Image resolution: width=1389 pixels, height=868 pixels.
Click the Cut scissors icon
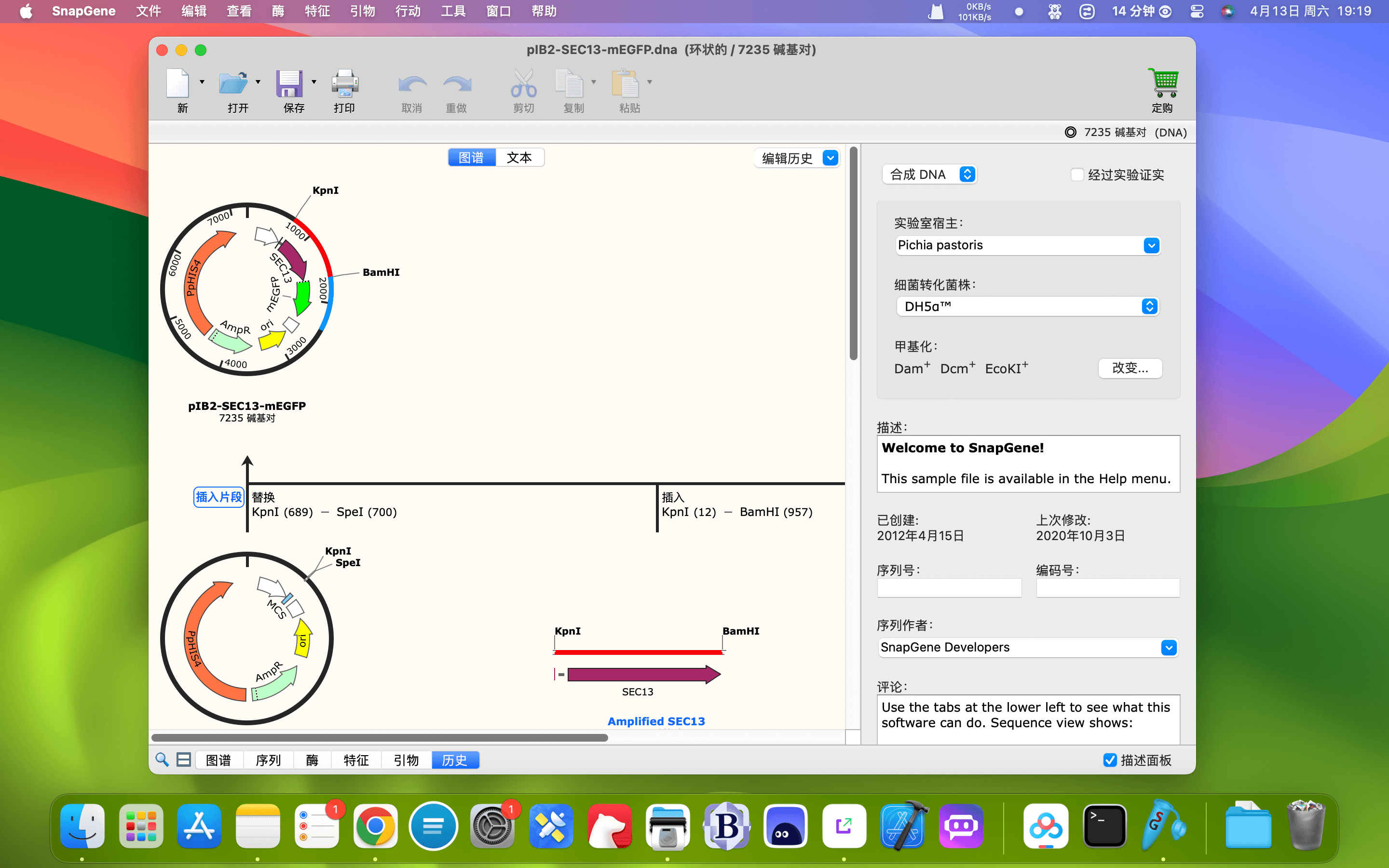tap(523, 83)
